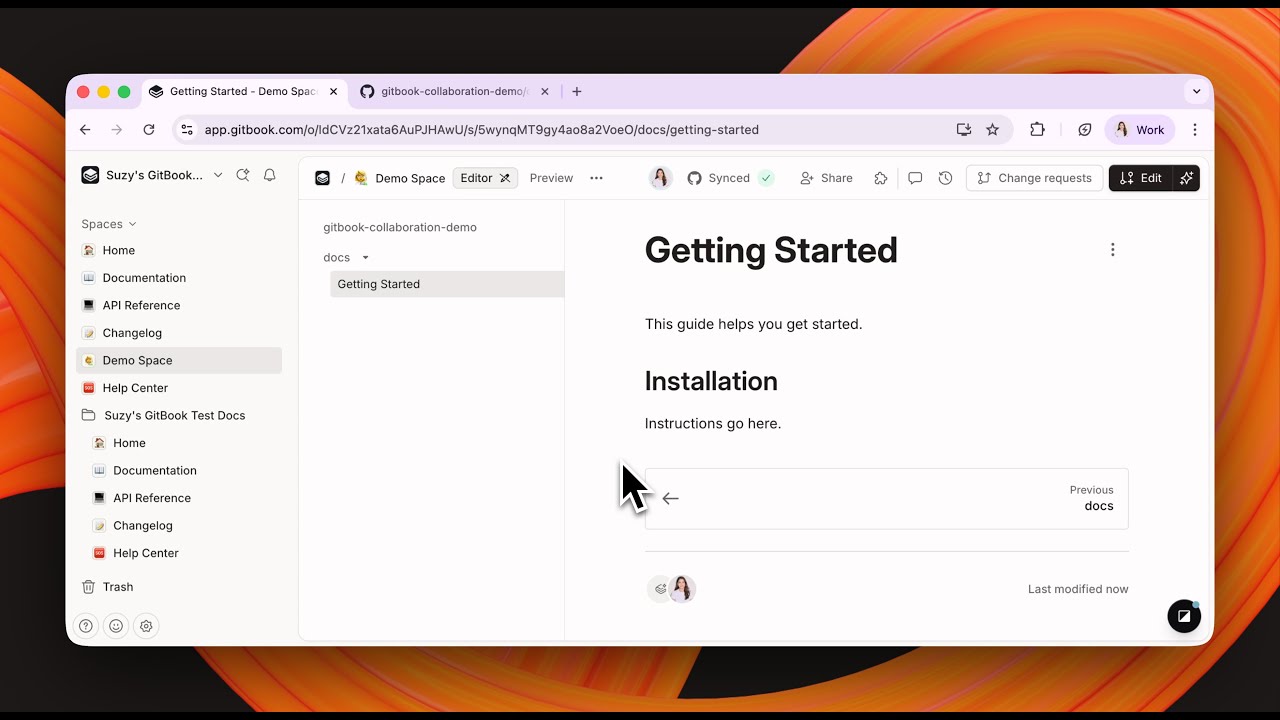Click the address bar URL
The height and width of the screenshot is (720, 1280).
tap(481, 130)
